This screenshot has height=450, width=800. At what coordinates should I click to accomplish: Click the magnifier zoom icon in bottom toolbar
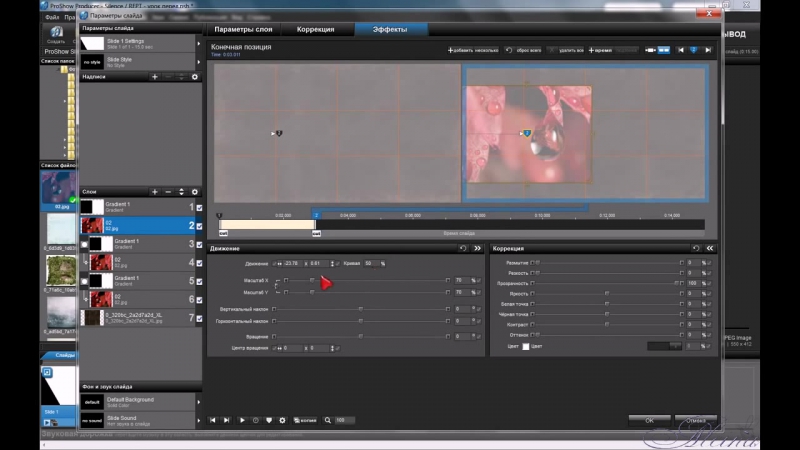[328, 420]
